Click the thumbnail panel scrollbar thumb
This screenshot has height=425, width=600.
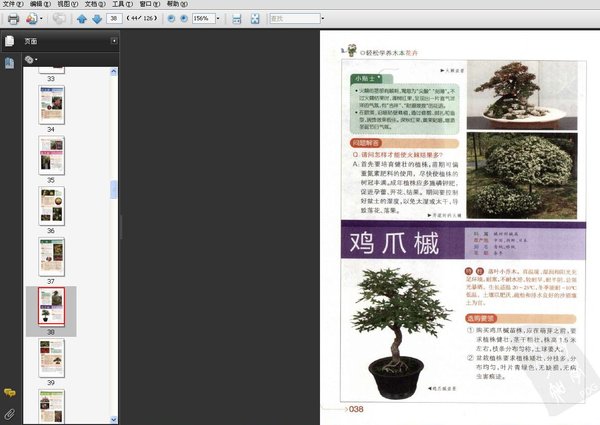pos(114,189)
